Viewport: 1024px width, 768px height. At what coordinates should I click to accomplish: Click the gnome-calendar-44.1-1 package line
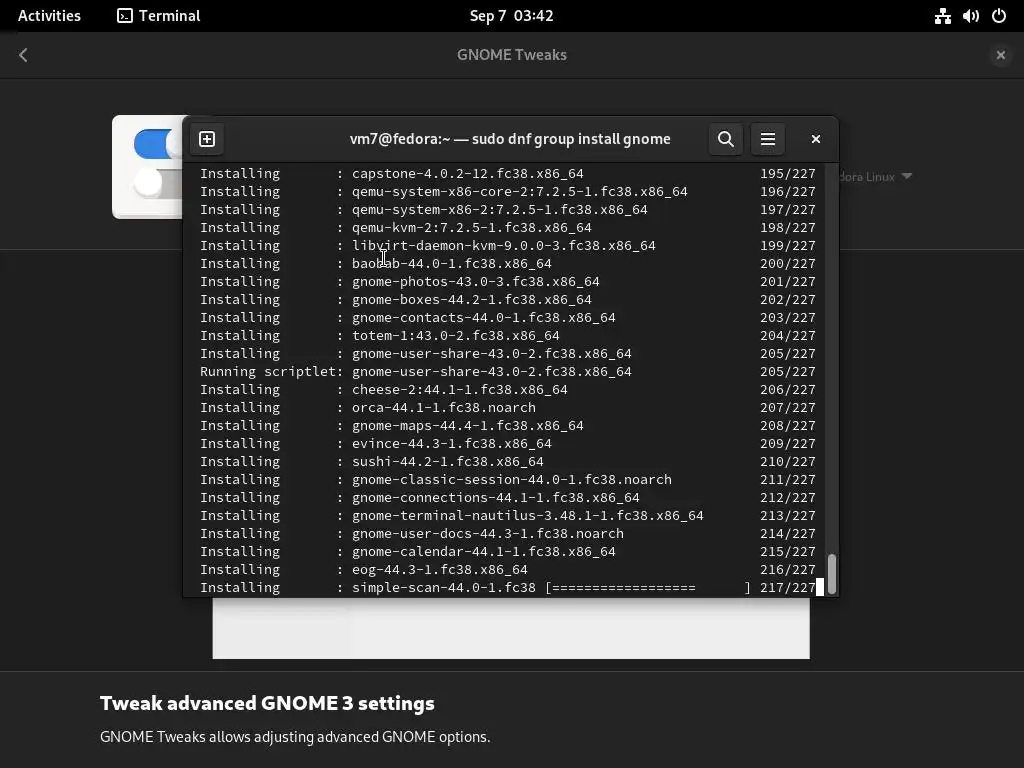tap(507, 551)
